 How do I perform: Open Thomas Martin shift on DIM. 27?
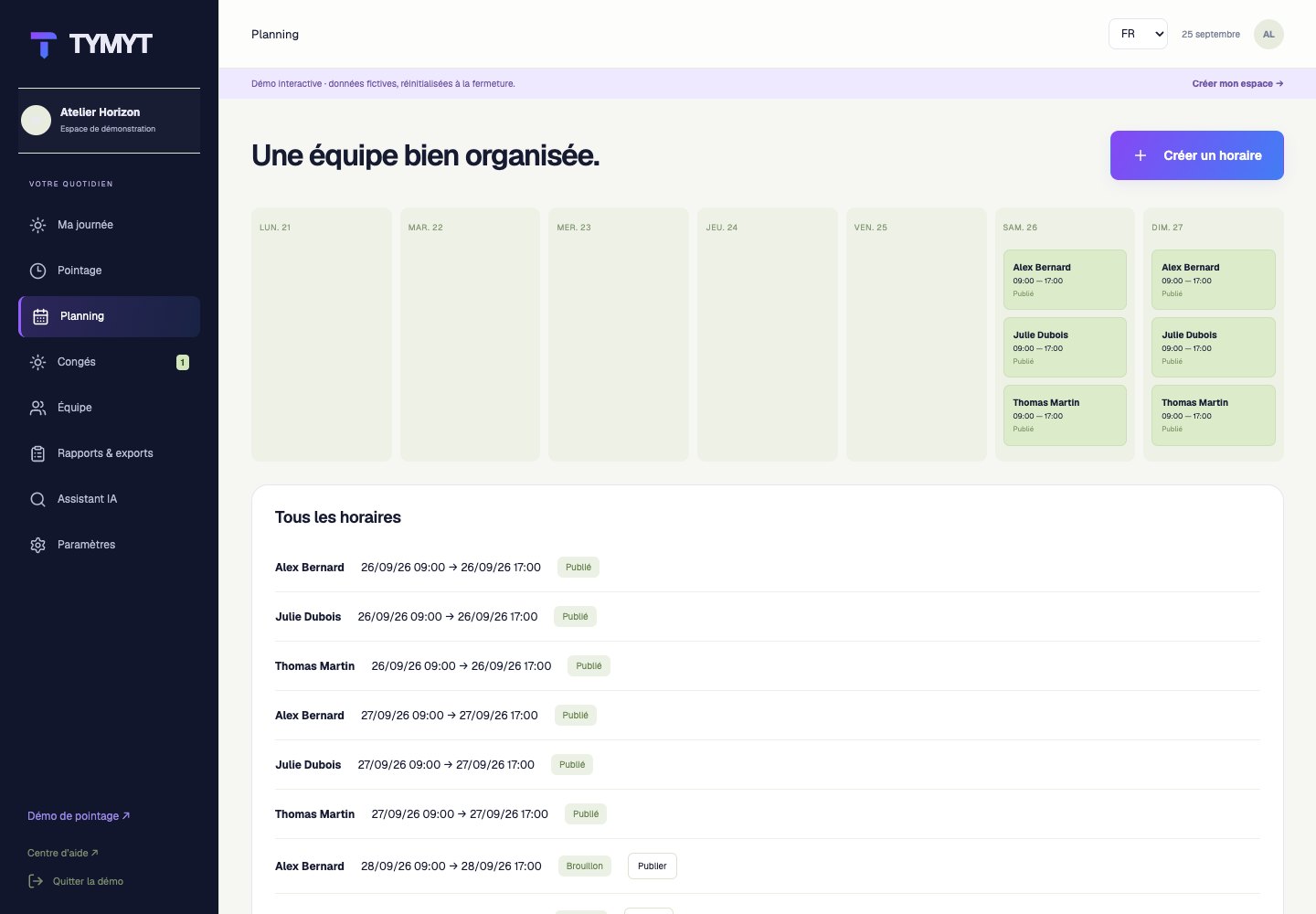1214,415
